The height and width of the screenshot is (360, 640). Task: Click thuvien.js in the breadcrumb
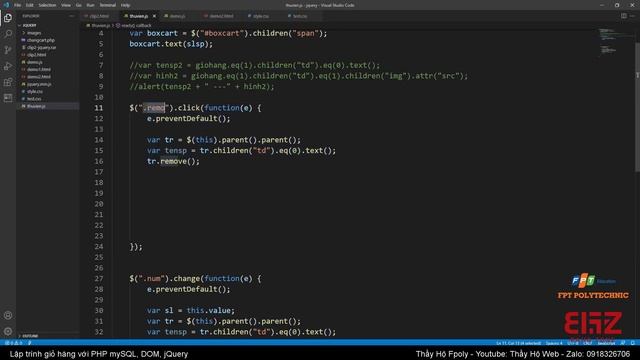pos(100,25)
